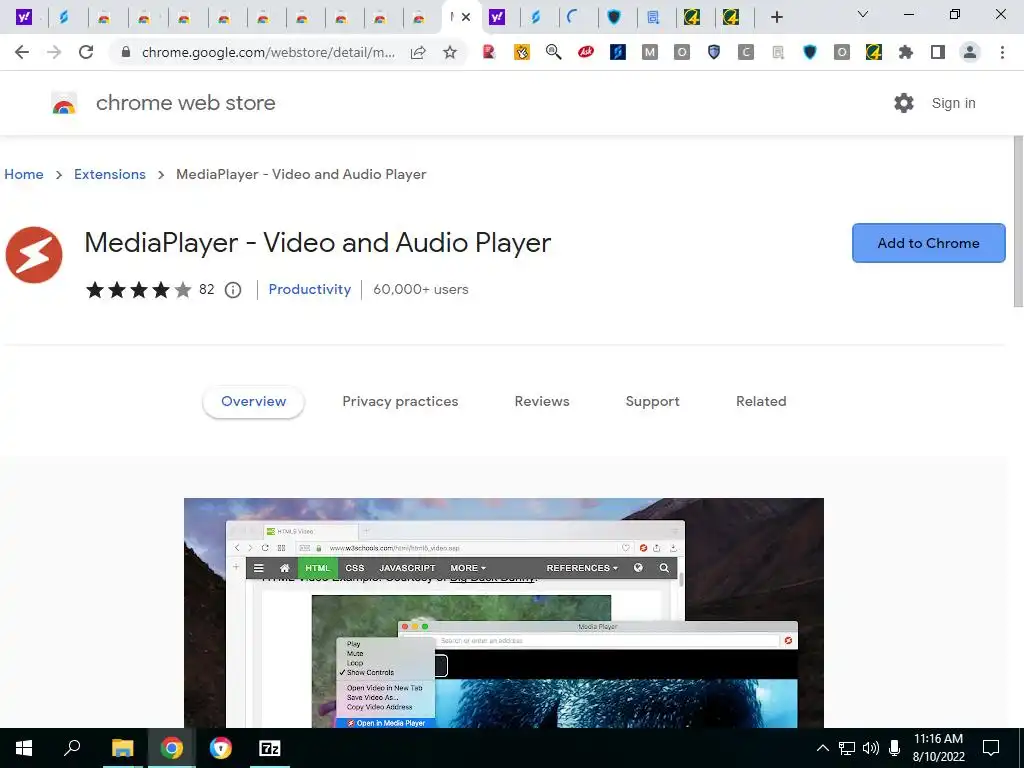Open the volume control in tray
The width and height of the screenshot is (1024, 768).
pos(871,748)
